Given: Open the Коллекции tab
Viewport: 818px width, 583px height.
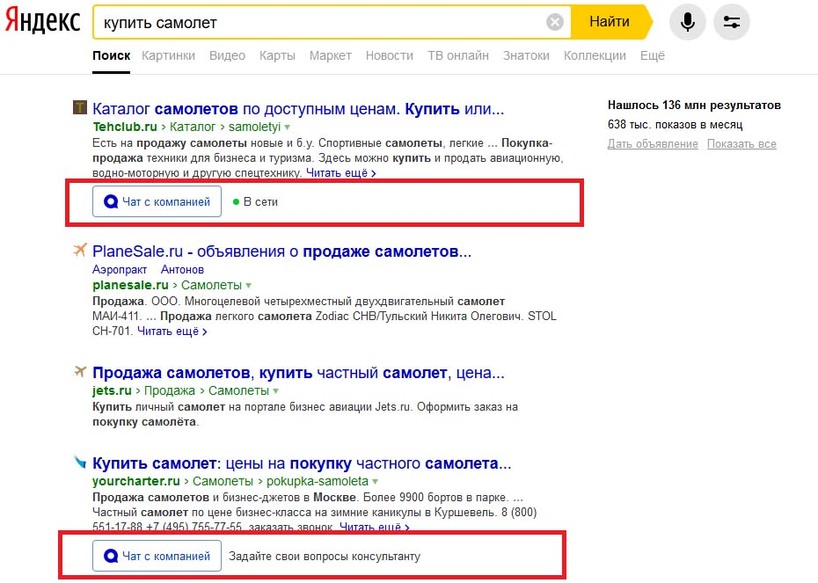Looking at the screenshot, I should [x=595, y=56].
